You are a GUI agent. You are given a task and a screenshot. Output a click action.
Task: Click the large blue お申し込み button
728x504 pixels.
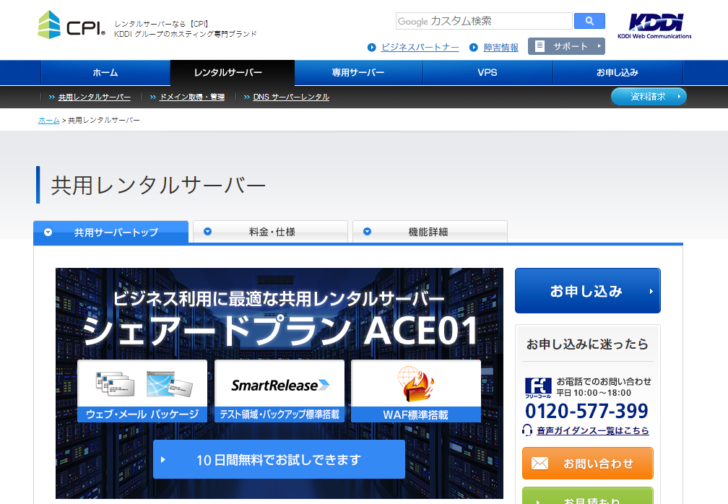pos(587,291)
